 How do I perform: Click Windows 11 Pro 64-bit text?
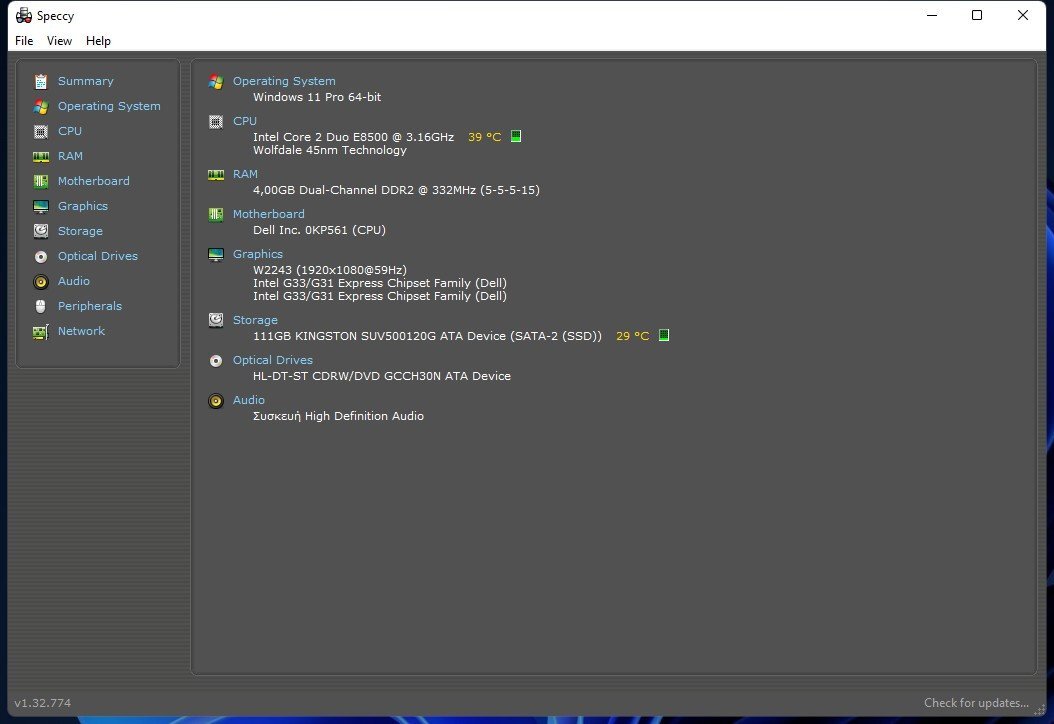(x=317, y=97)
